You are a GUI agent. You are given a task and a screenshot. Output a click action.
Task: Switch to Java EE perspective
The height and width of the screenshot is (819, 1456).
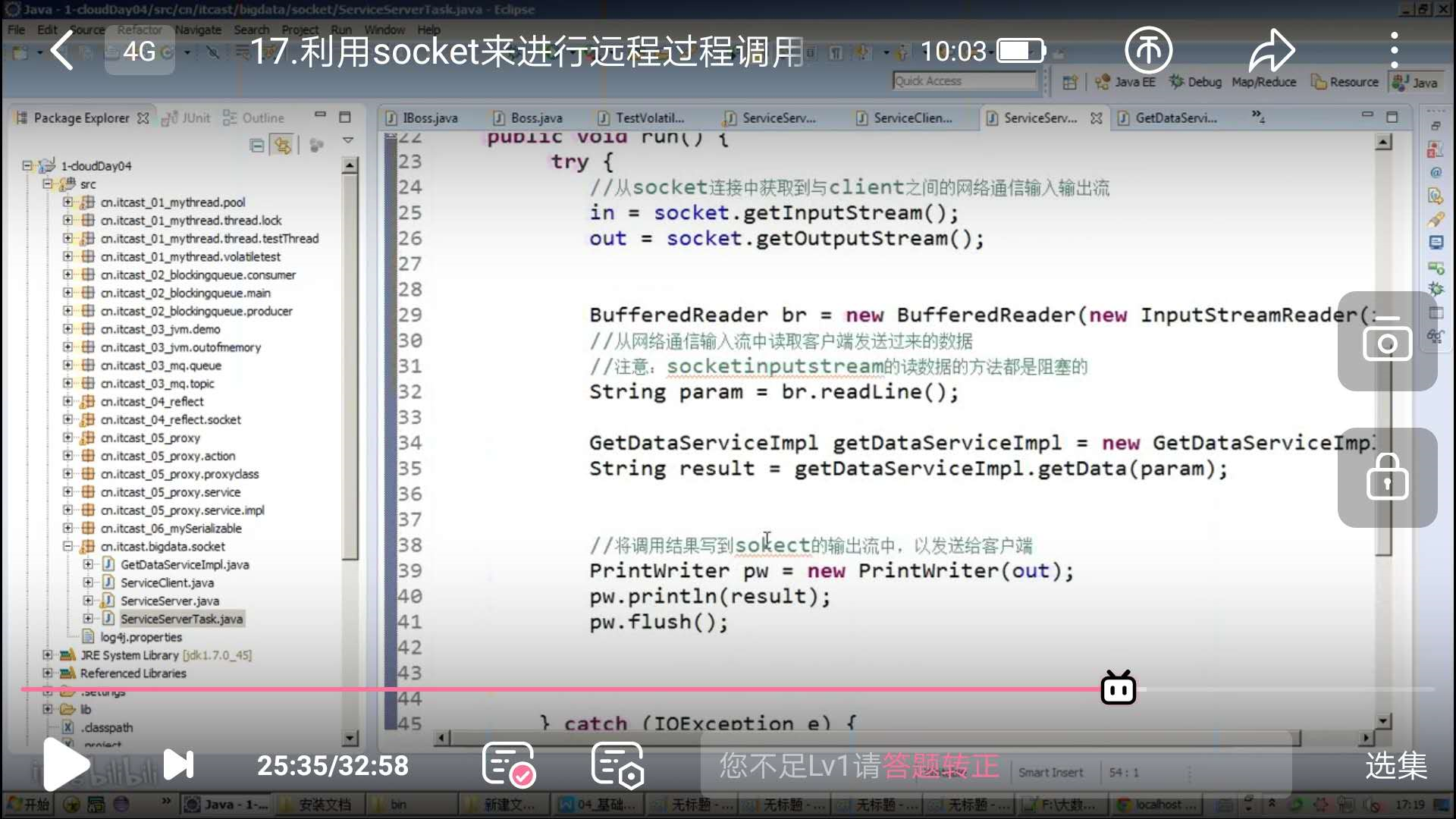pos(1125,82)
